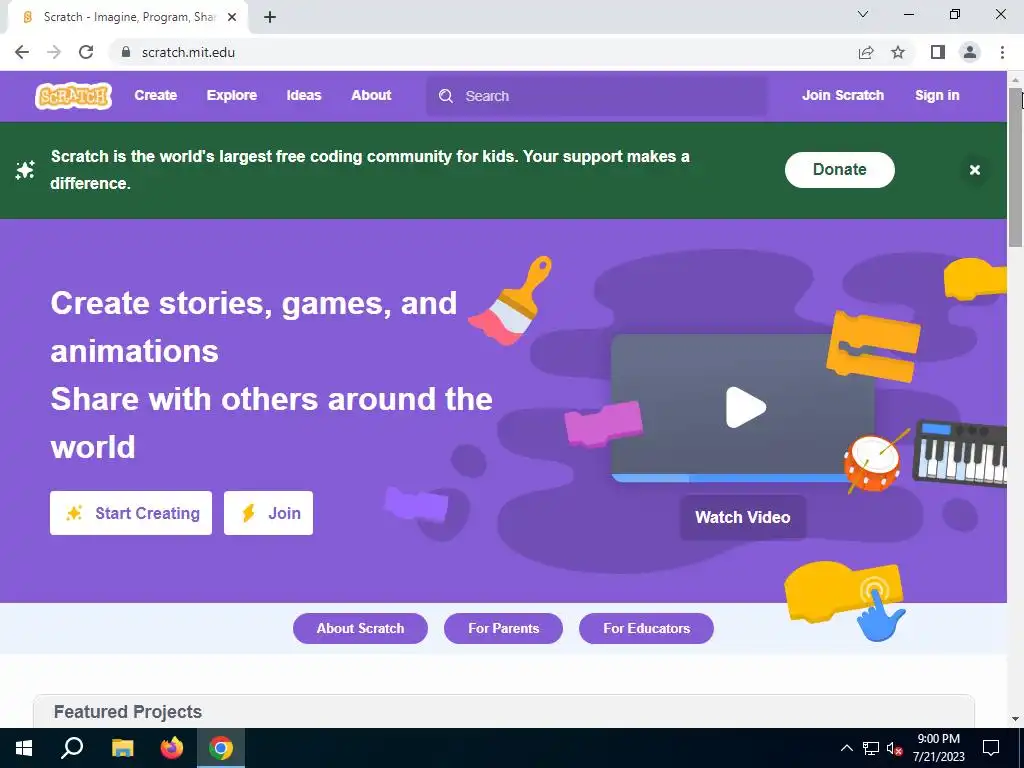Play the intro video
This screenshot has width=1024, height=768.
pyautogui.click(x=746, y=408)
